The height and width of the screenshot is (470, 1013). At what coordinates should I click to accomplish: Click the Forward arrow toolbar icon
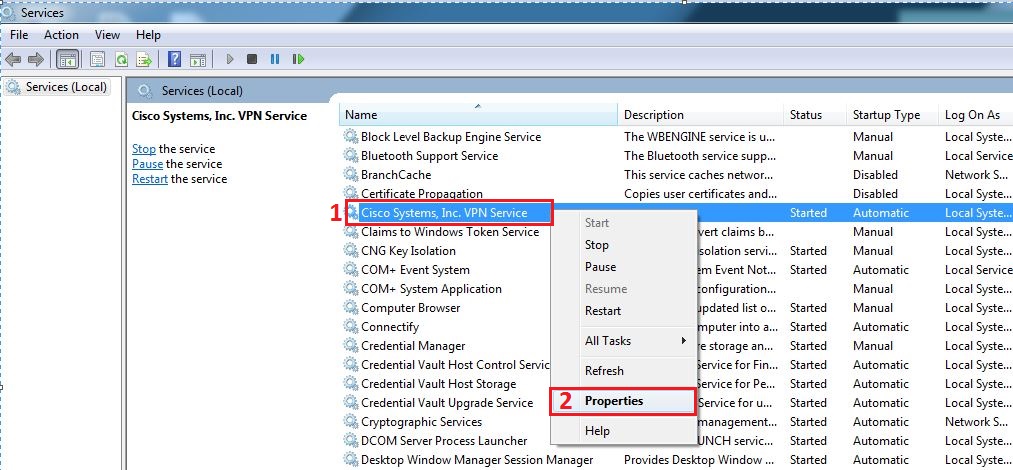point(36,59)
